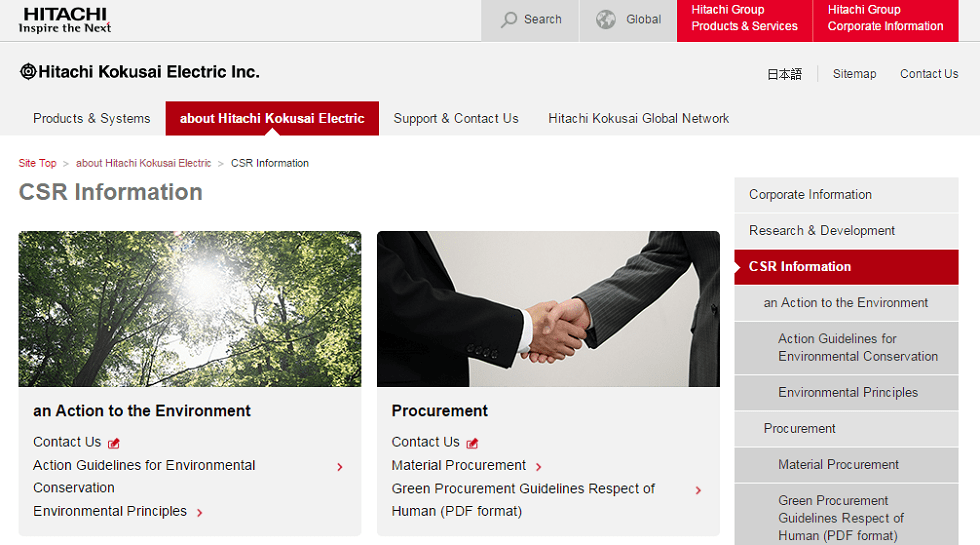Go to Hitachi Kokusai Global Network tab

pos(638,118)
